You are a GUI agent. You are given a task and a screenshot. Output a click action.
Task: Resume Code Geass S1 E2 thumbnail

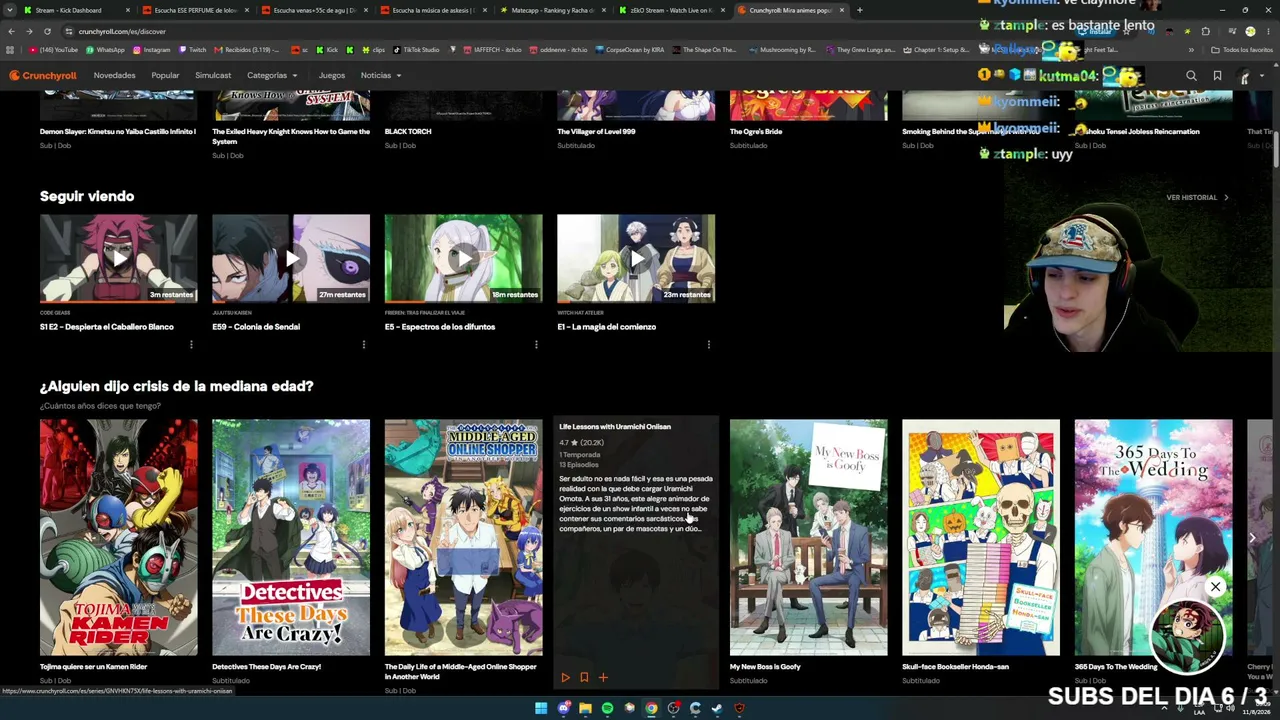pos(119,258)
